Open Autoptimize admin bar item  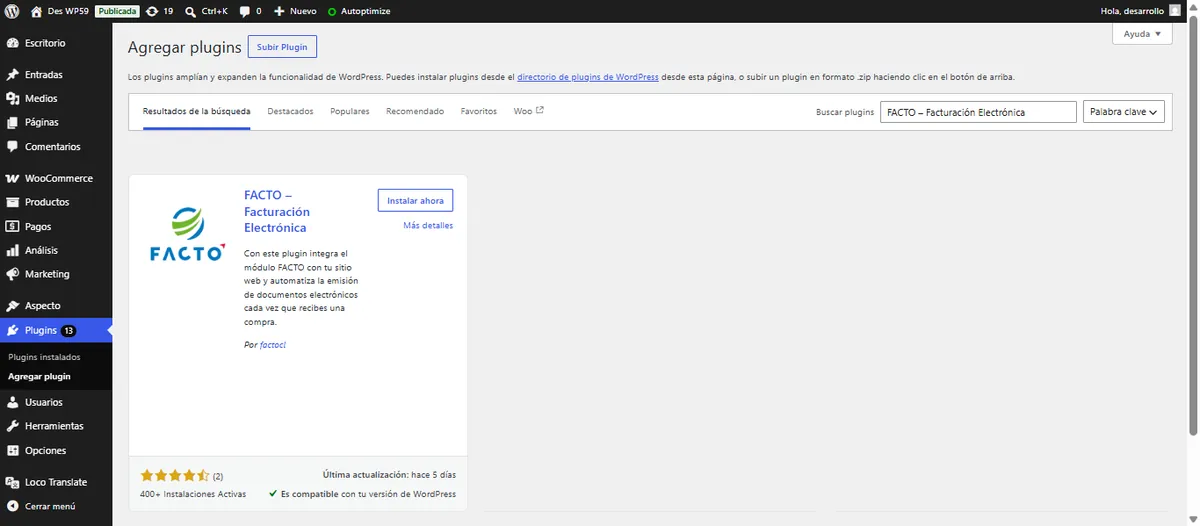359,11
